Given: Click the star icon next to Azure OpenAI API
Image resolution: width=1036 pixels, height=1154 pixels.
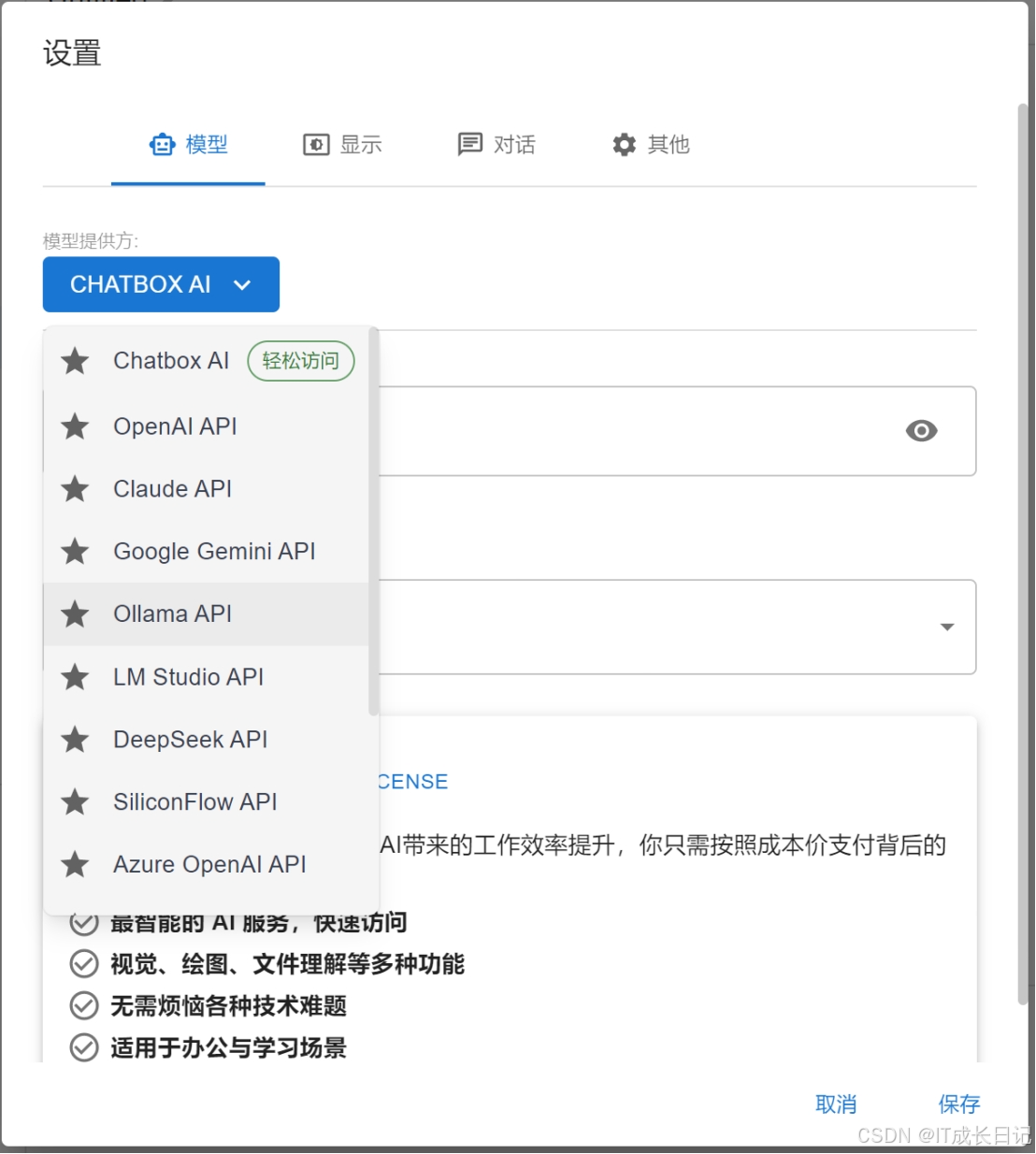Looking at the screenshot, I should pyautogui.click(x=75, y=865).
